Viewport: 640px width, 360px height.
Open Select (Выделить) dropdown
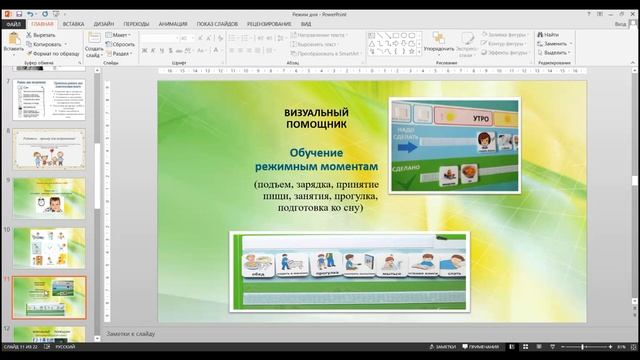click(x=553, y=53)
